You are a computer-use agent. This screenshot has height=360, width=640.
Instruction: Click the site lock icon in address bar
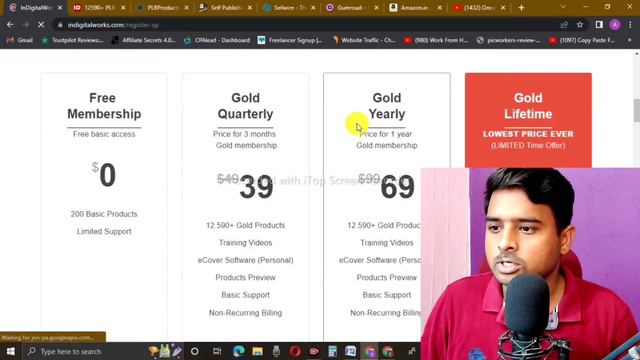pos(60,25)
